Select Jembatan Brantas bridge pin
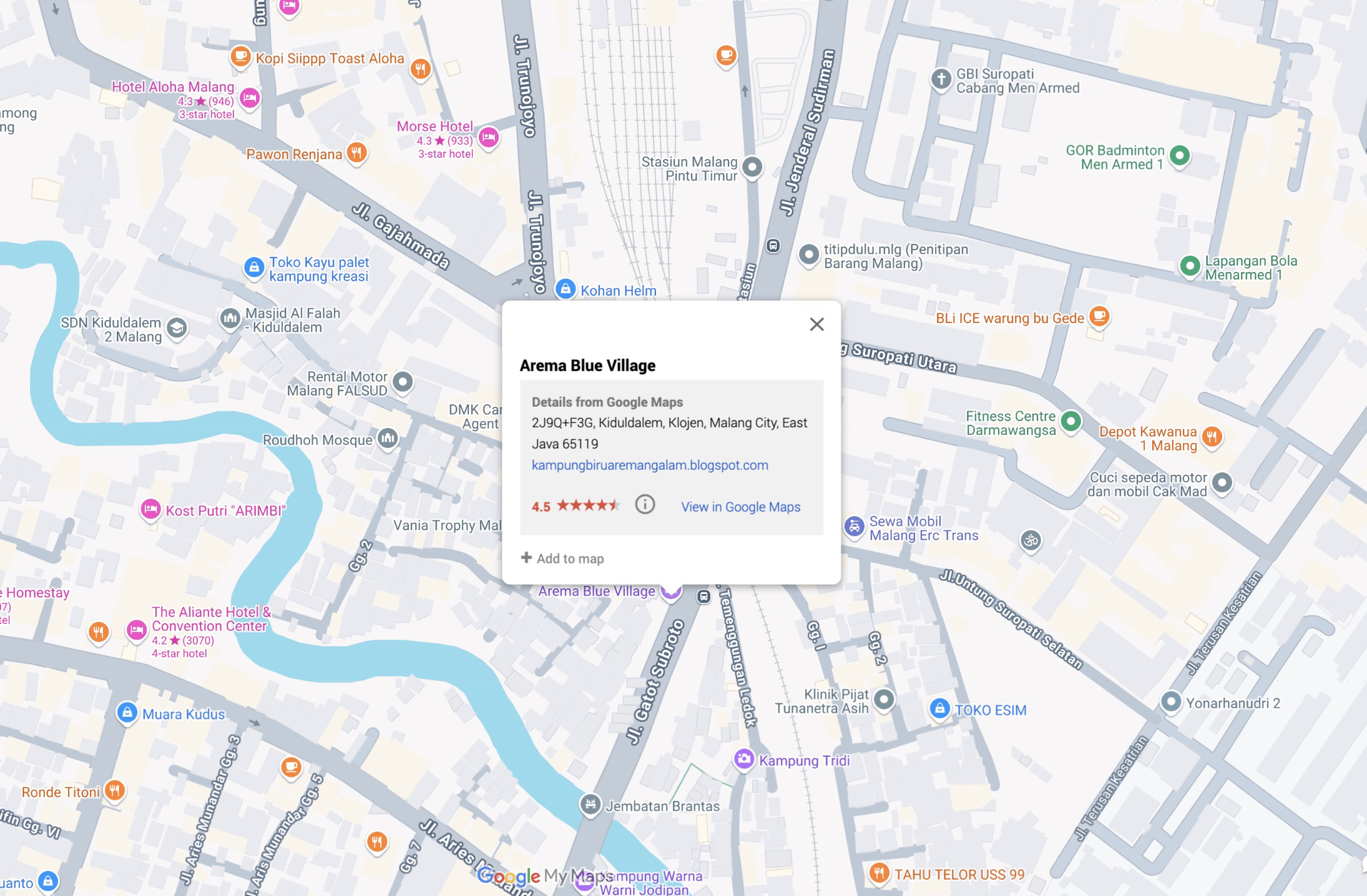This screenshot has width=1367, height=896. pyautogui.click(x=590, y=804)
